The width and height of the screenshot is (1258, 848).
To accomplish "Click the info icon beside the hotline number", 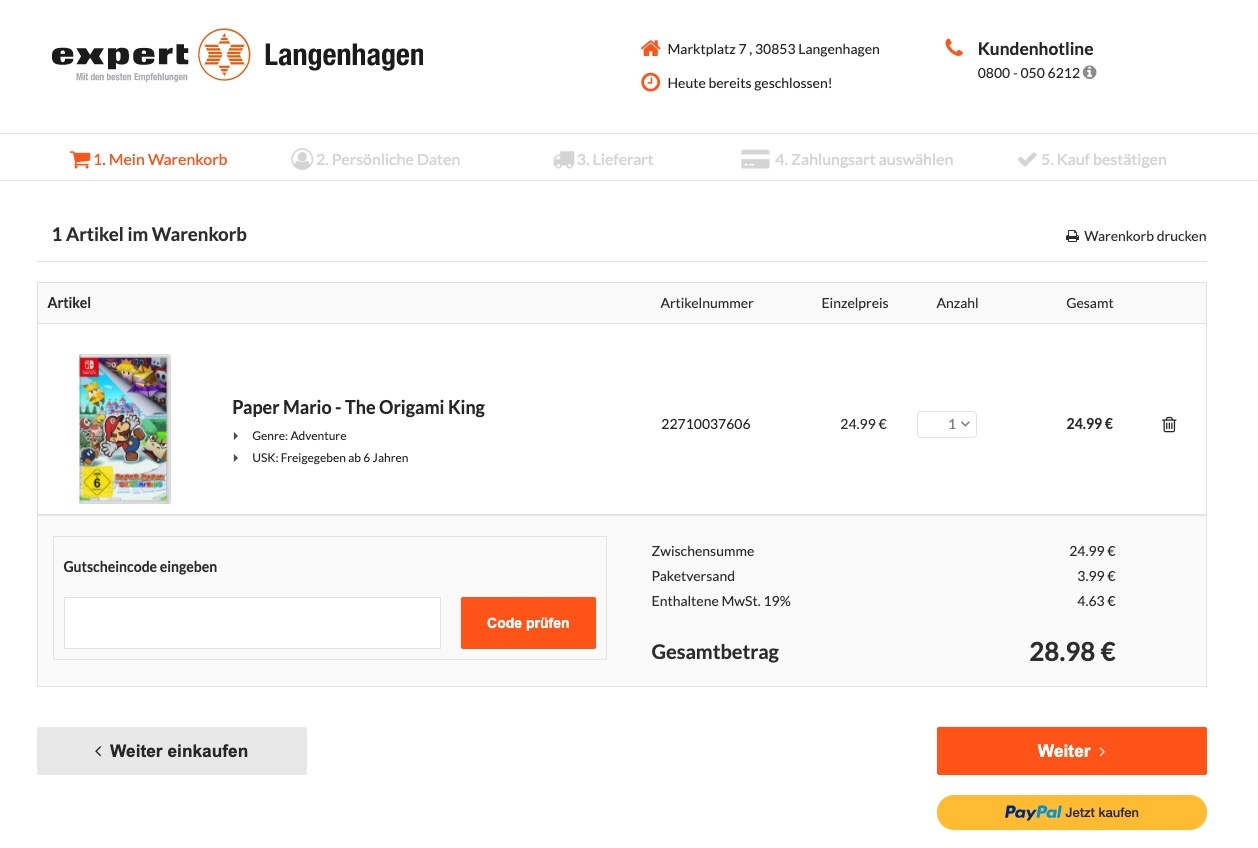I will pos(1090,72).
